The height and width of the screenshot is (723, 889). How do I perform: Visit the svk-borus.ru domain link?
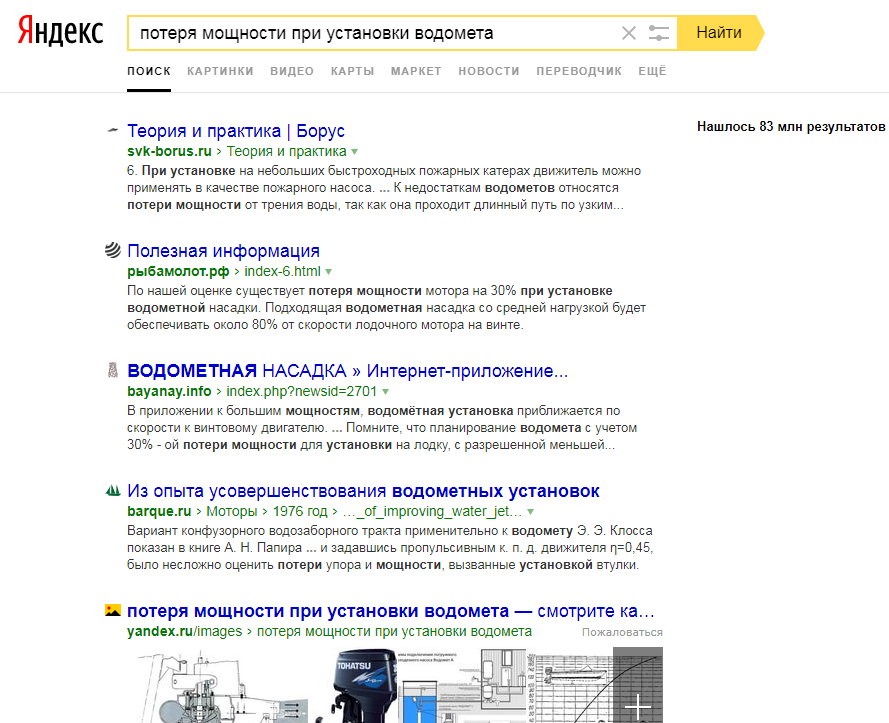click(169, 151)
